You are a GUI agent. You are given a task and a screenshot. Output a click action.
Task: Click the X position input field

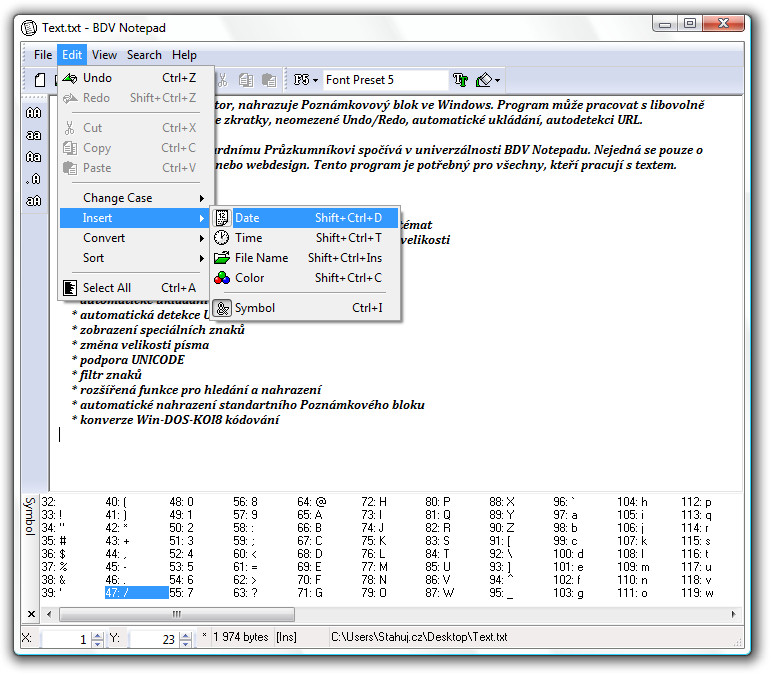coord(66,639)
